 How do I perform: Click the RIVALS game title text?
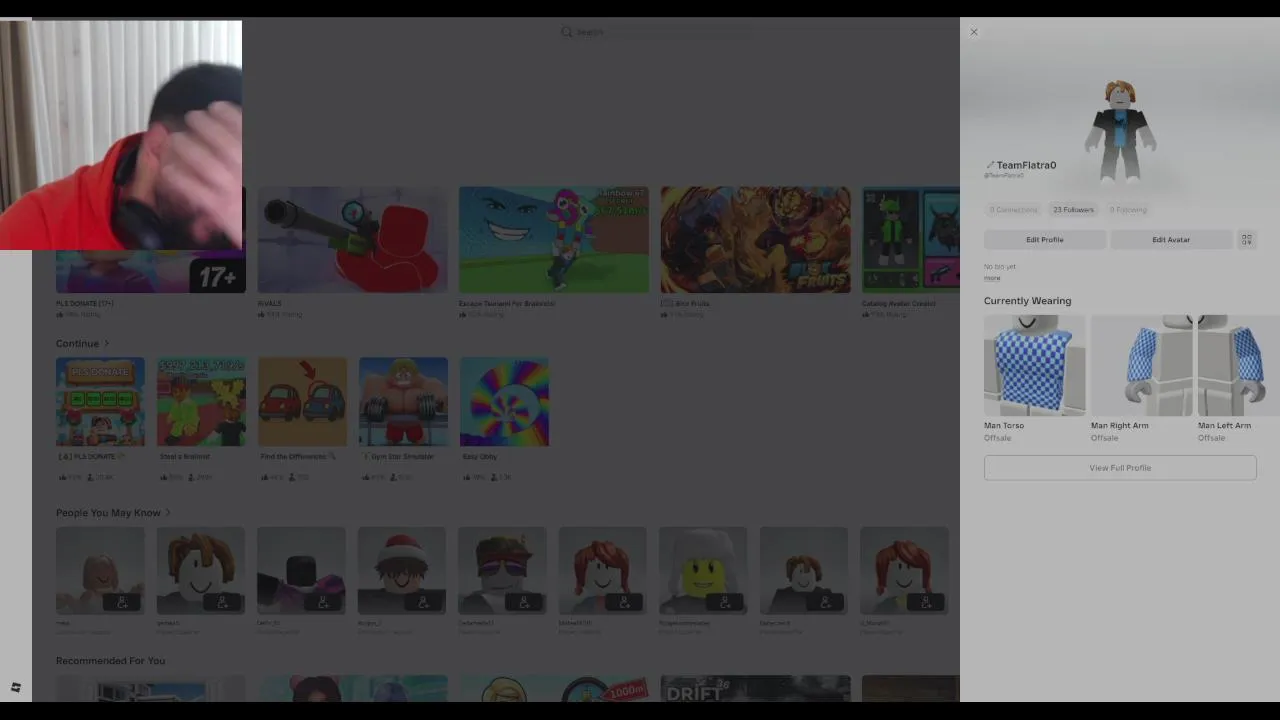point(269,303)
